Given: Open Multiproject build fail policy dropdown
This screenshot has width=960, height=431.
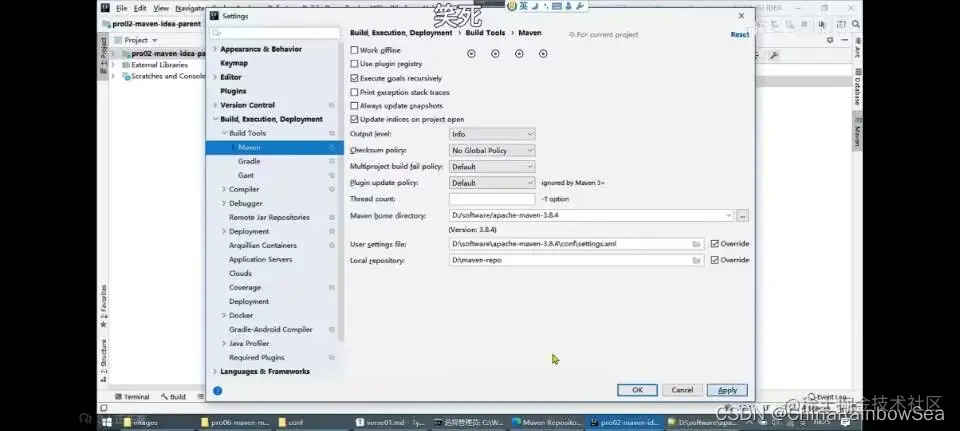Looking at the screenshot, I should 492,167.
